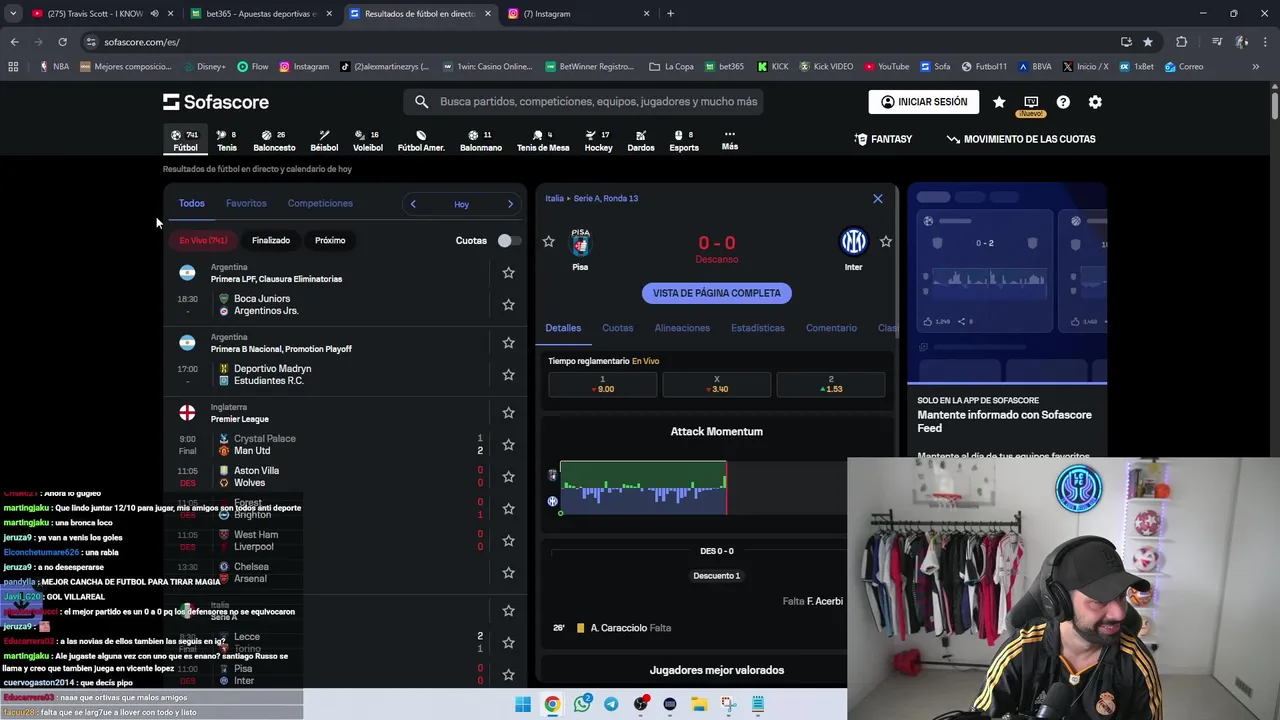Screen dimensions: 1280x720
Task: Open the Windows Start menu
Action: pyautogui.click(x=523, y=704)
